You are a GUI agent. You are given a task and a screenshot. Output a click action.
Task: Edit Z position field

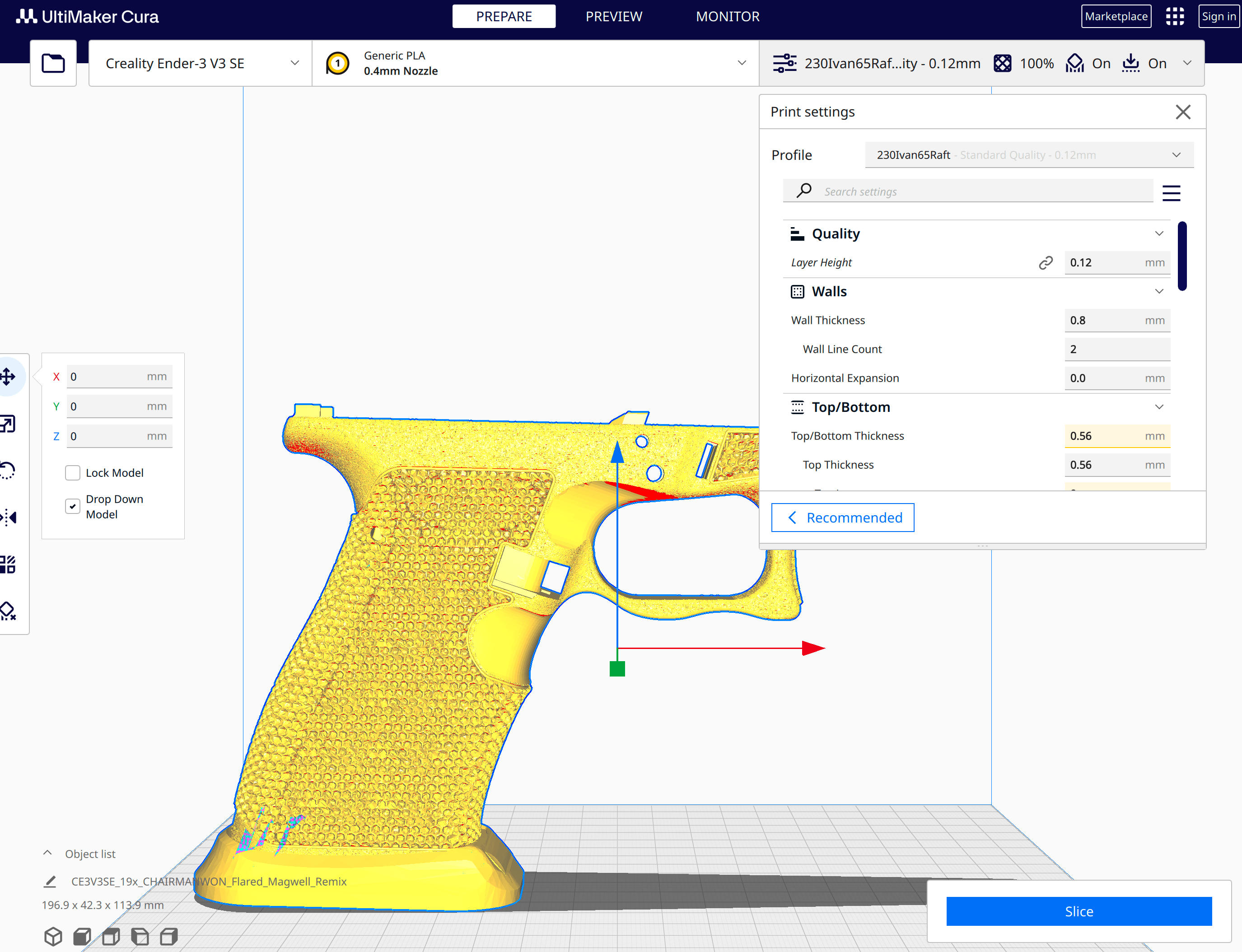(120, 436)
